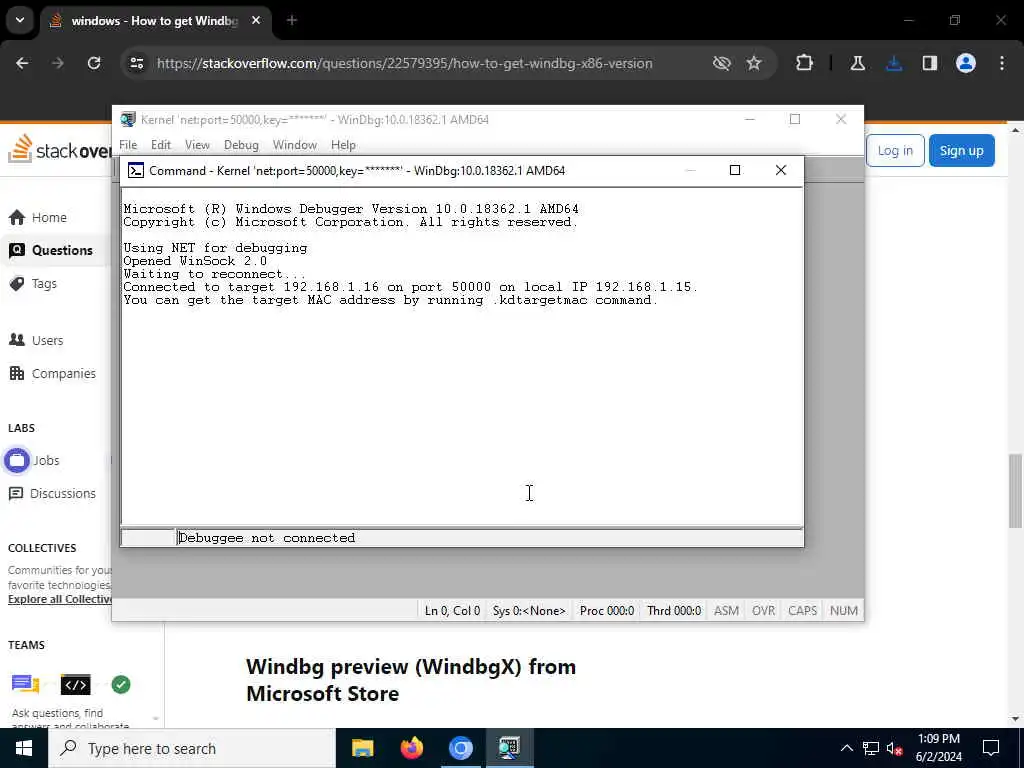Open the View menu in WinDbg
This screenshot has width=1024, height=768.
[197, 145]
